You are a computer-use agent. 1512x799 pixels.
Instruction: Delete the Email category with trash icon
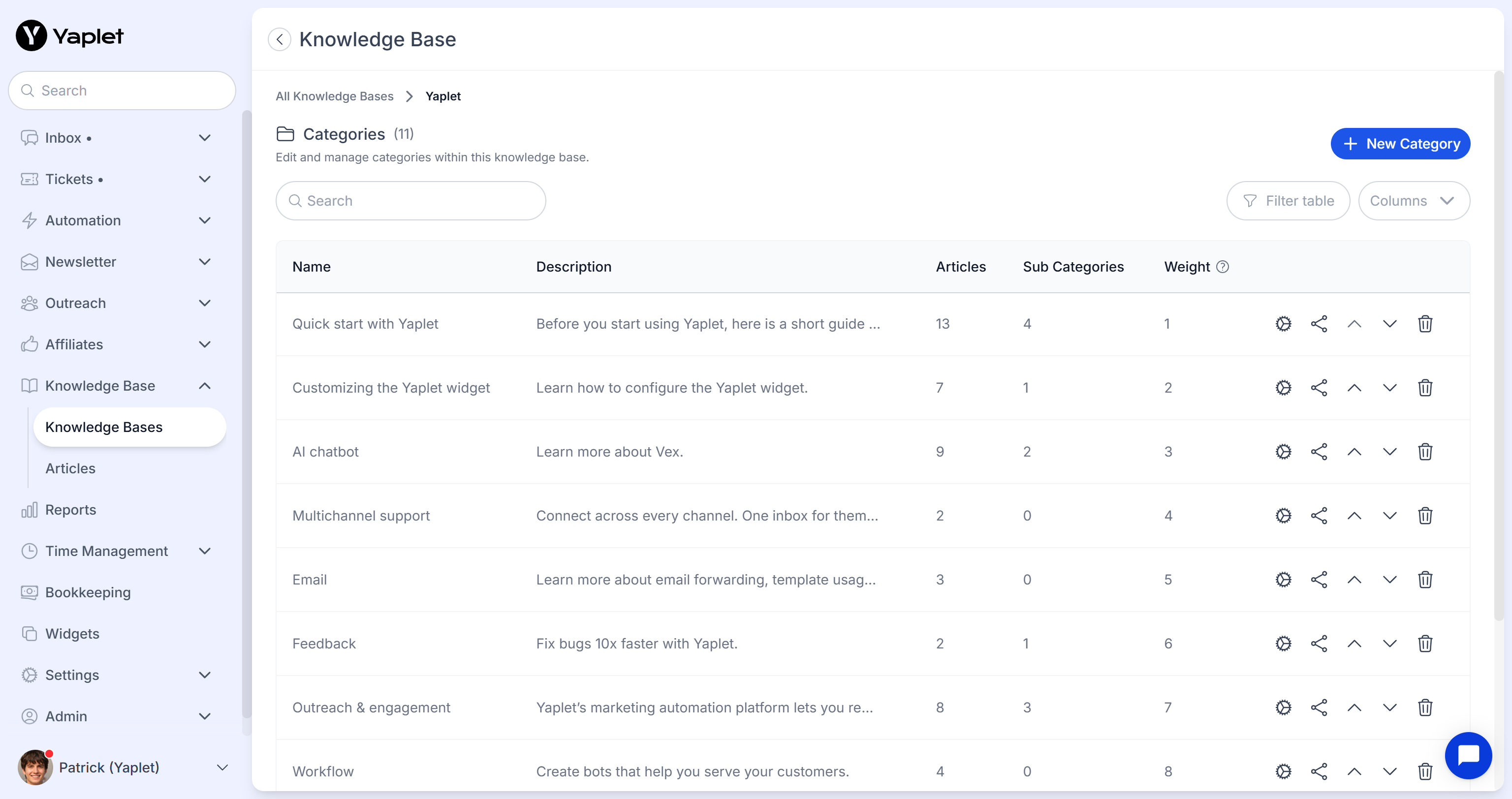pos(1424,580)
